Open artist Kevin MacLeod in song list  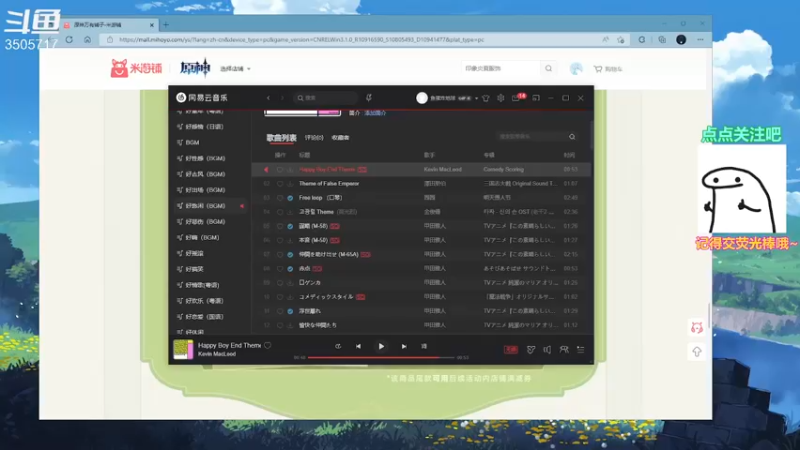coord(442,169)
